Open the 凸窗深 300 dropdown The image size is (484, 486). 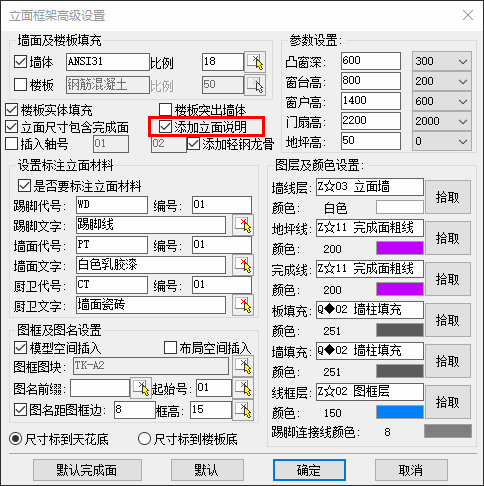pyautogui.click(x=442, y=61)
